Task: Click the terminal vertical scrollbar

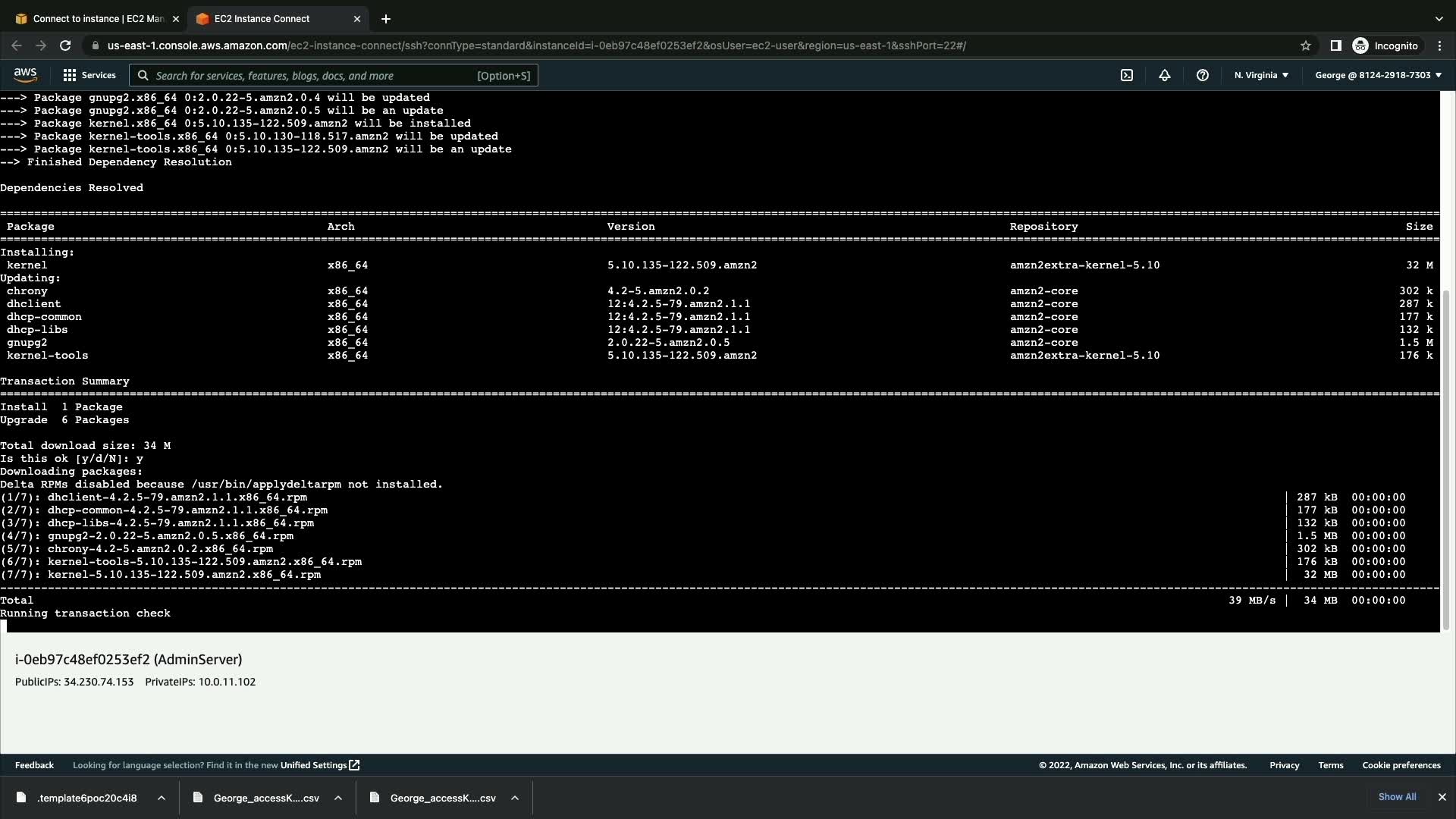Action: [1445, 455]
